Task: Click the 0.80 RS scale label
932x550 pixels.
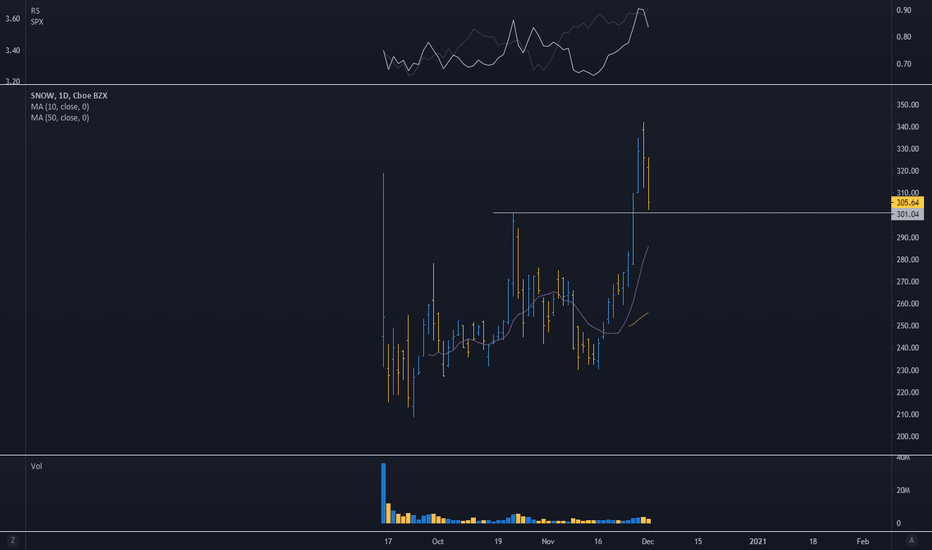Action: (x=903, y=37)
